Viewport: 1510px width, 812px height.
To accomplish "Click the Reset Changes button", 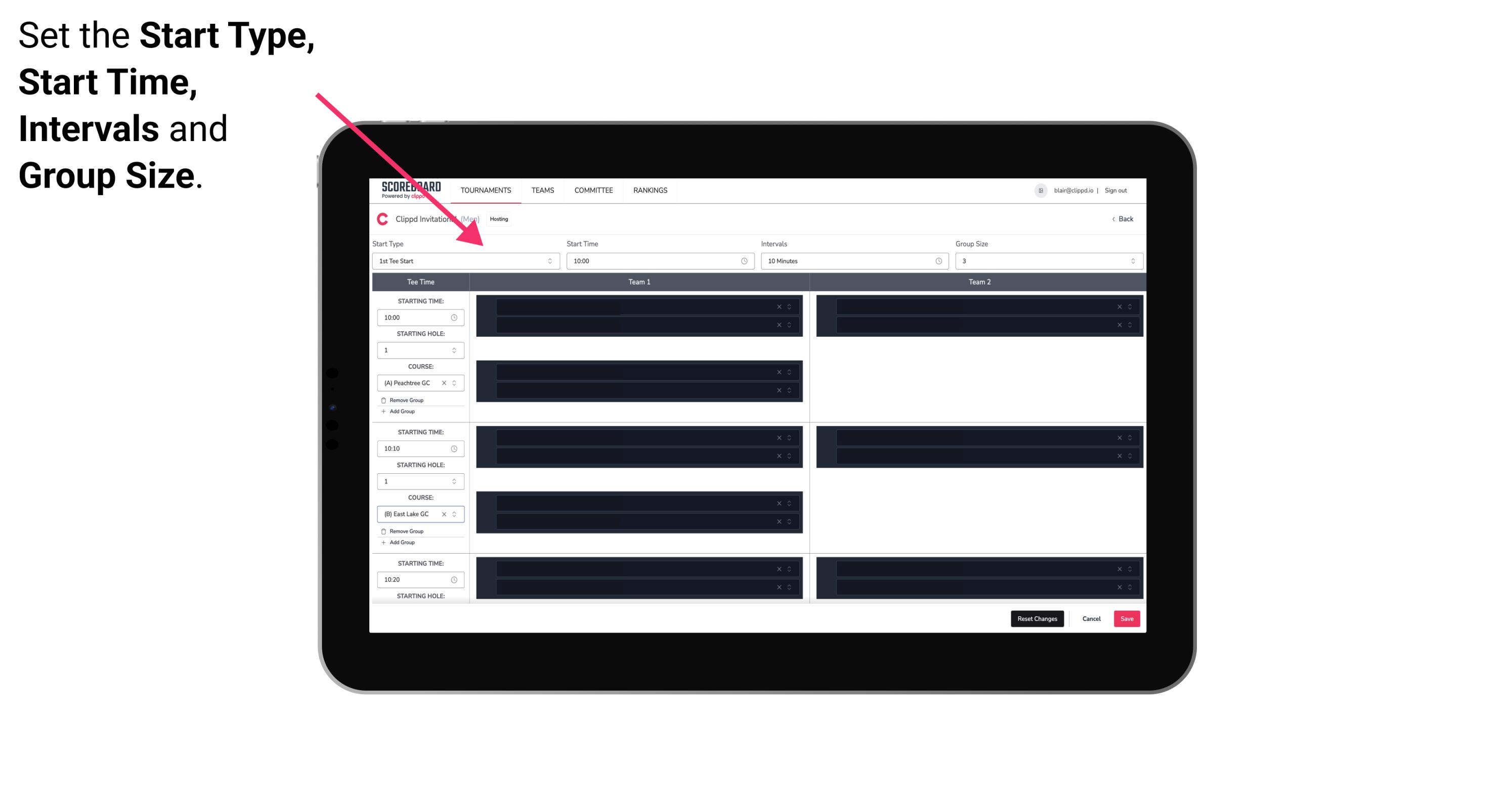I will [x=1037, y=618].
